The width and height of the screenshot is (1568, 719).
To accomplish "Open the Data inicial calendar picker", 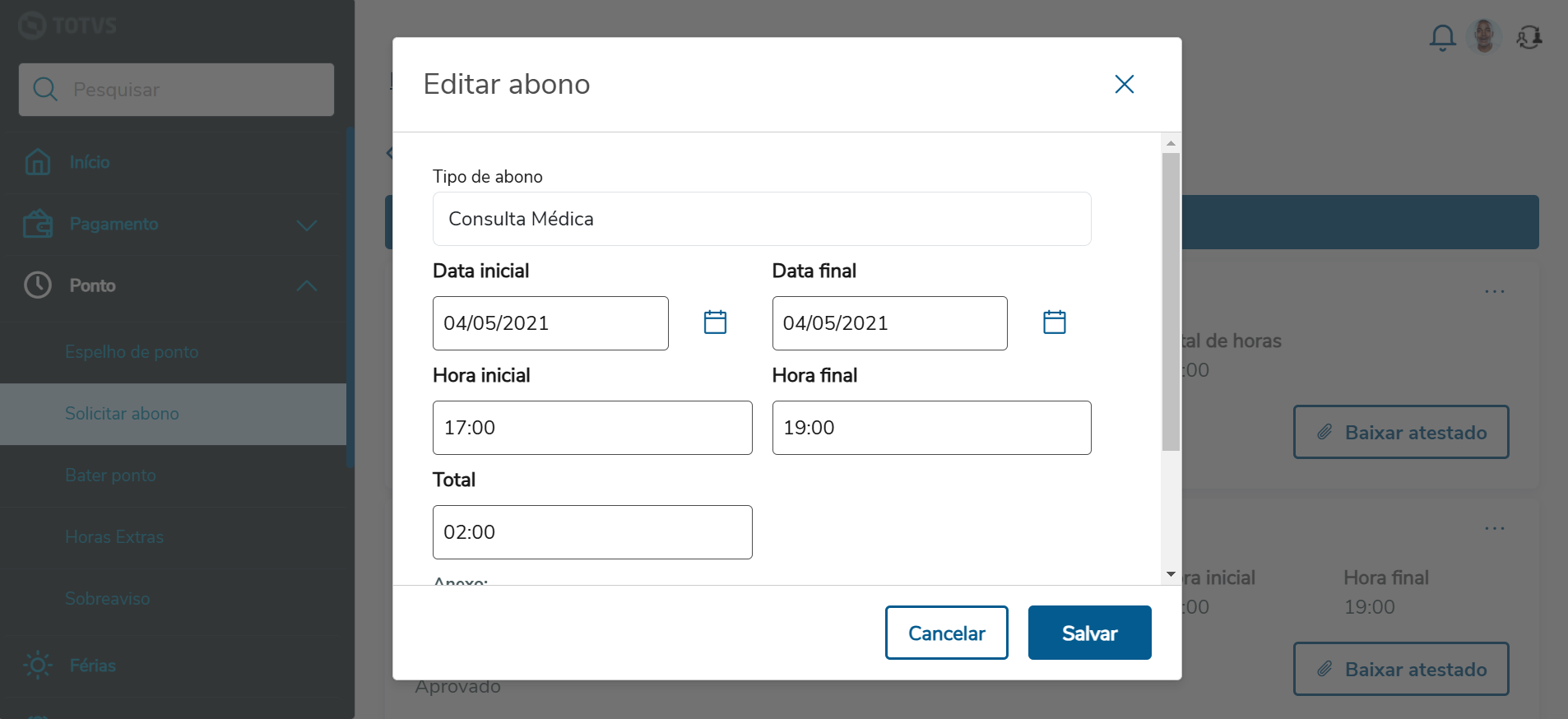I will [715, 322].
